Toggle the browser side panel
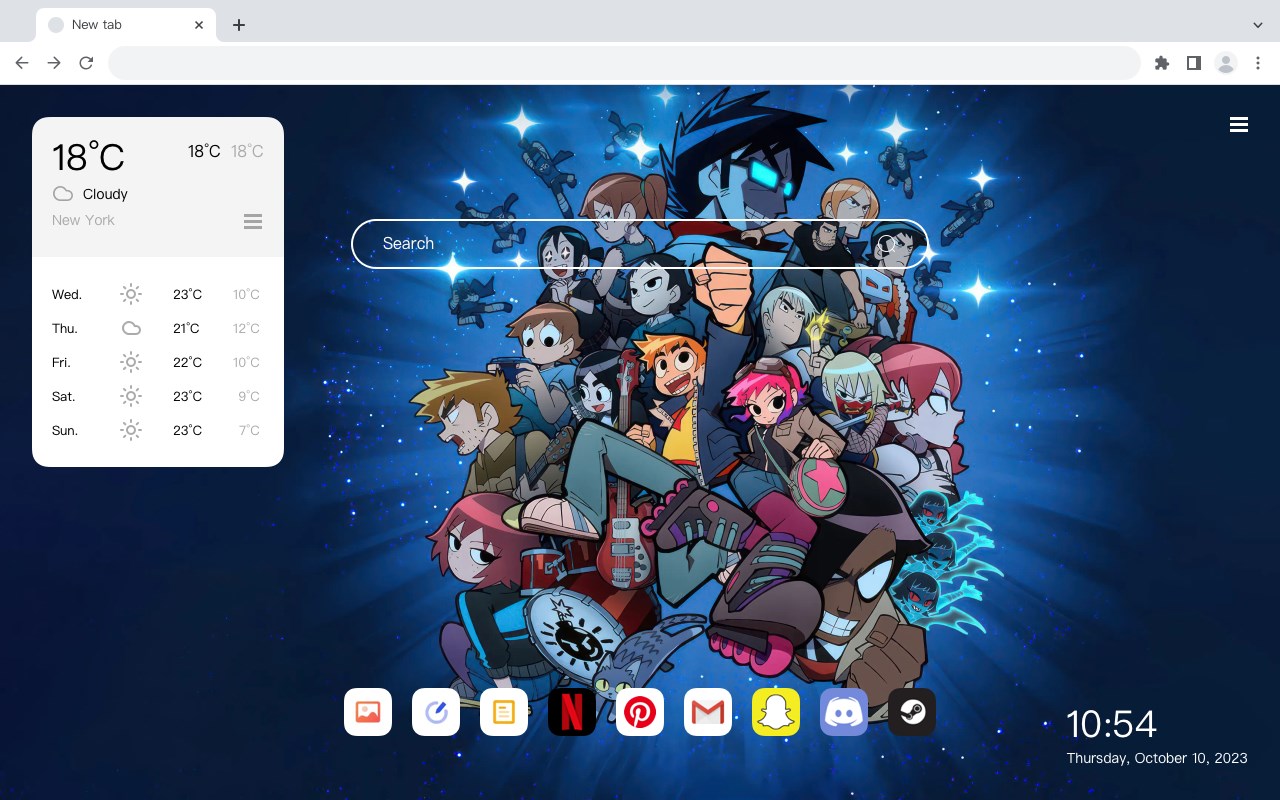The height and width of the screenshot is (800, 1280). pos(1194,63)
